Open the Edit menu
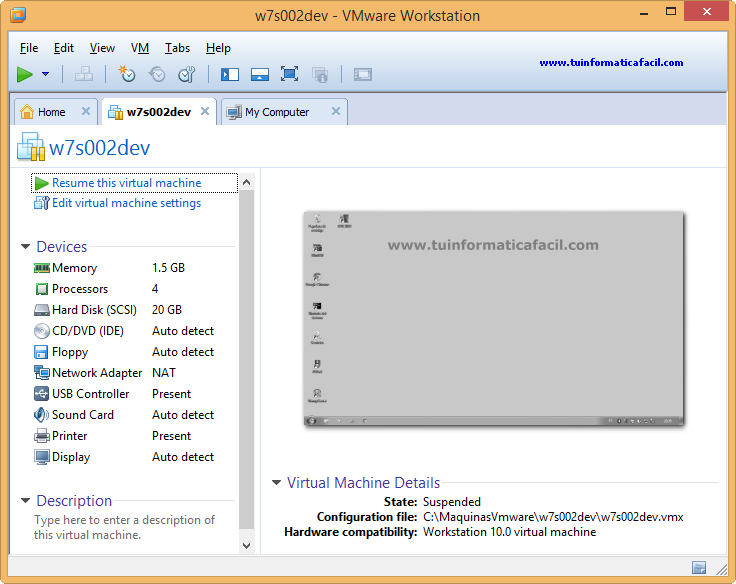The image size is (736, 584). coord(64,48)
